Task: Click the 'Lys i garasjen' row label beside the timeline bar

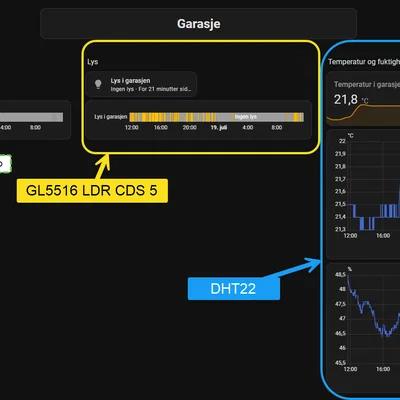Action: point(111,117)
